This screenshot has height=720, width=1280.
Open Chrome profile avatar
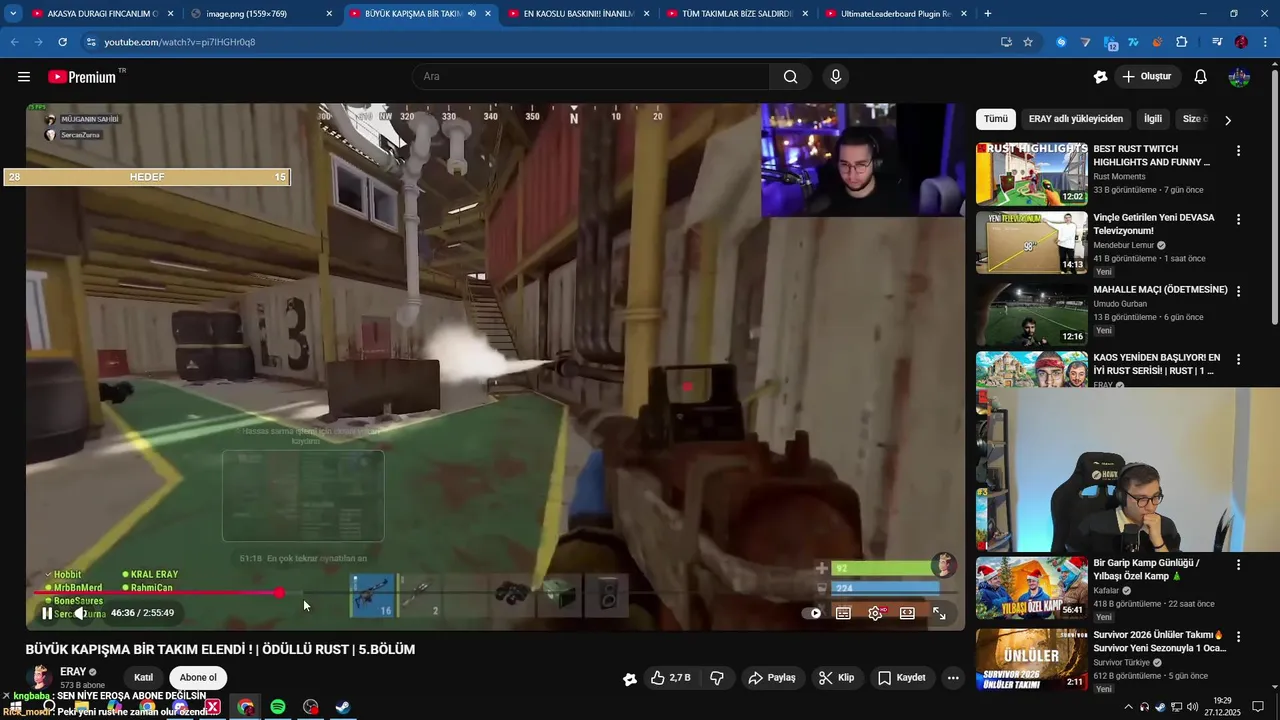tap(1241, 42)
